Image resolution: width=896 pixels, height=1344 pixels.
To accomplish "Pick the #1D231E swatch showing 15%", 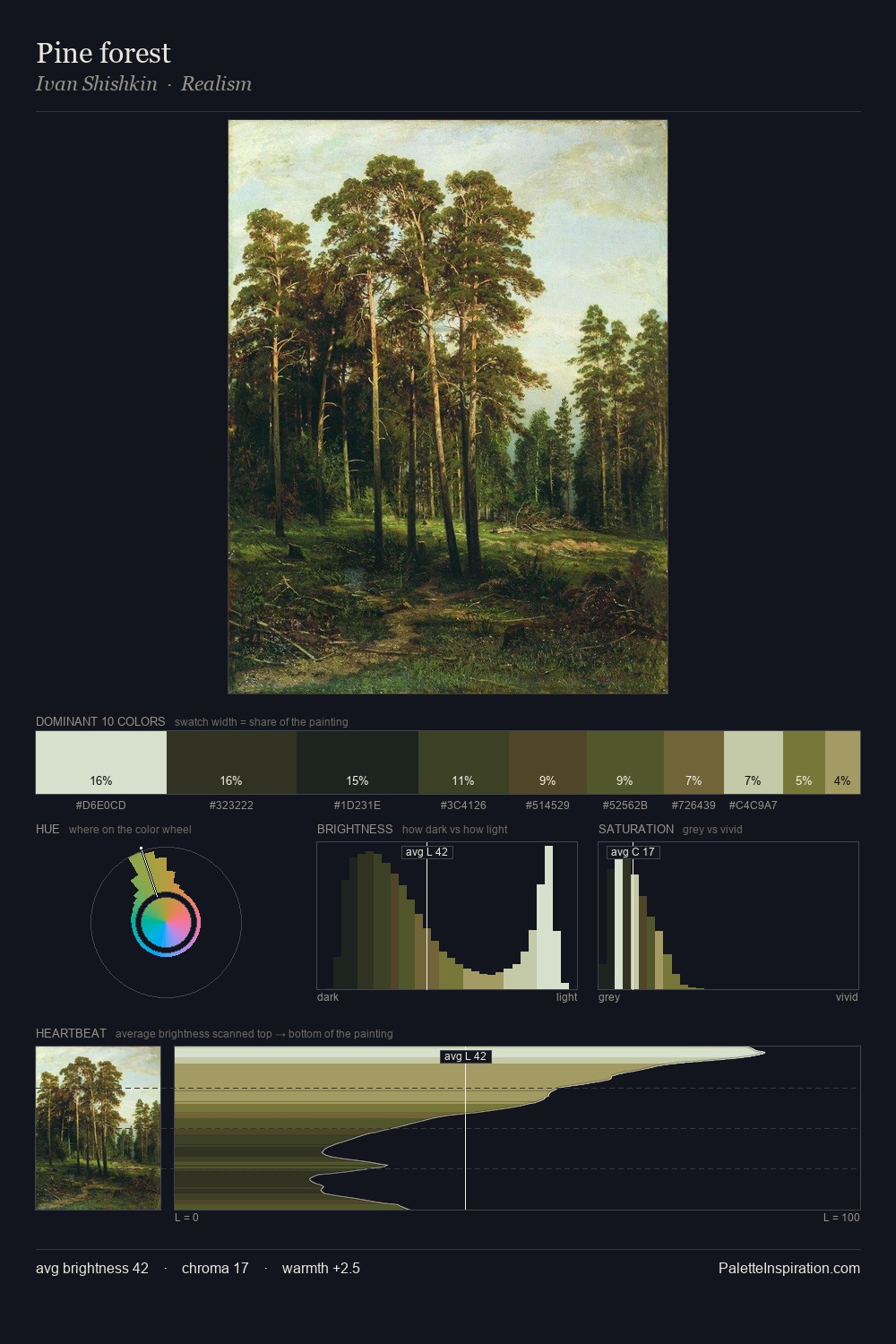I will (358, 762).
